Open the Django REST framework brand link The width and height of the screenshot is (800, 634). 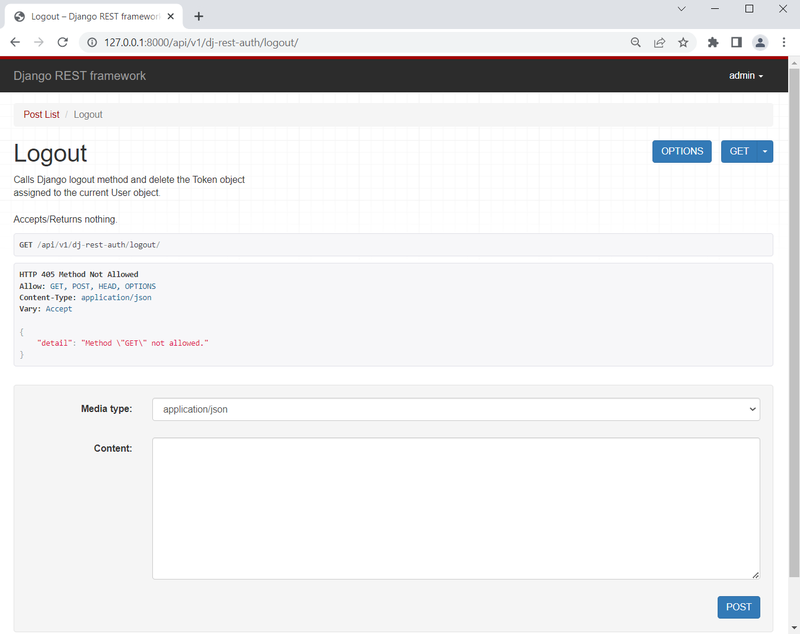click(x=80, y=75)
